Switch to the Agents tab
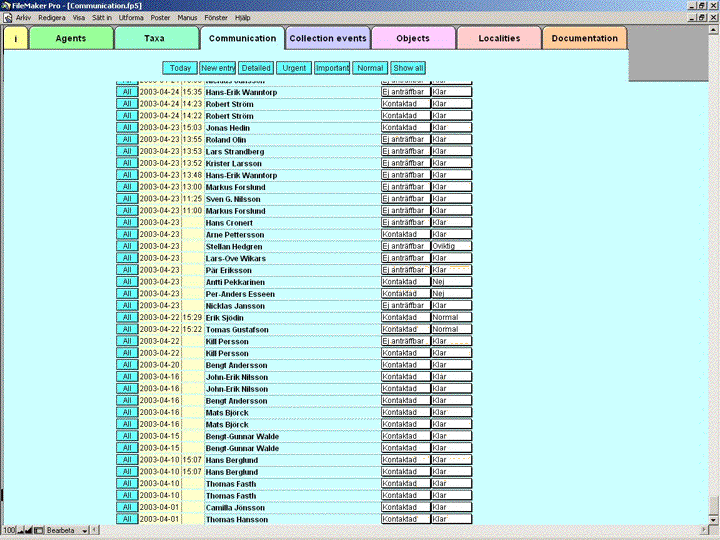 coord(71,38)
